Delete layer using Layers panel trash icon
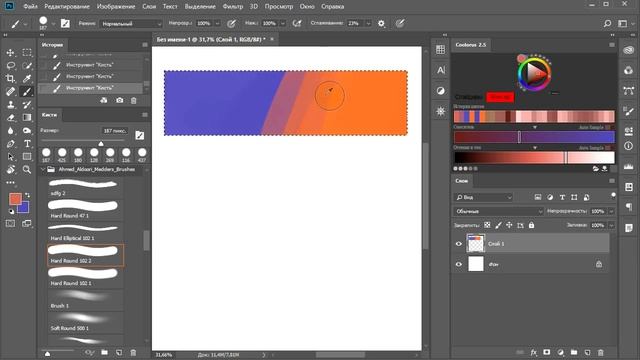Screen dimensions: 640x360 tap(600, 352)
